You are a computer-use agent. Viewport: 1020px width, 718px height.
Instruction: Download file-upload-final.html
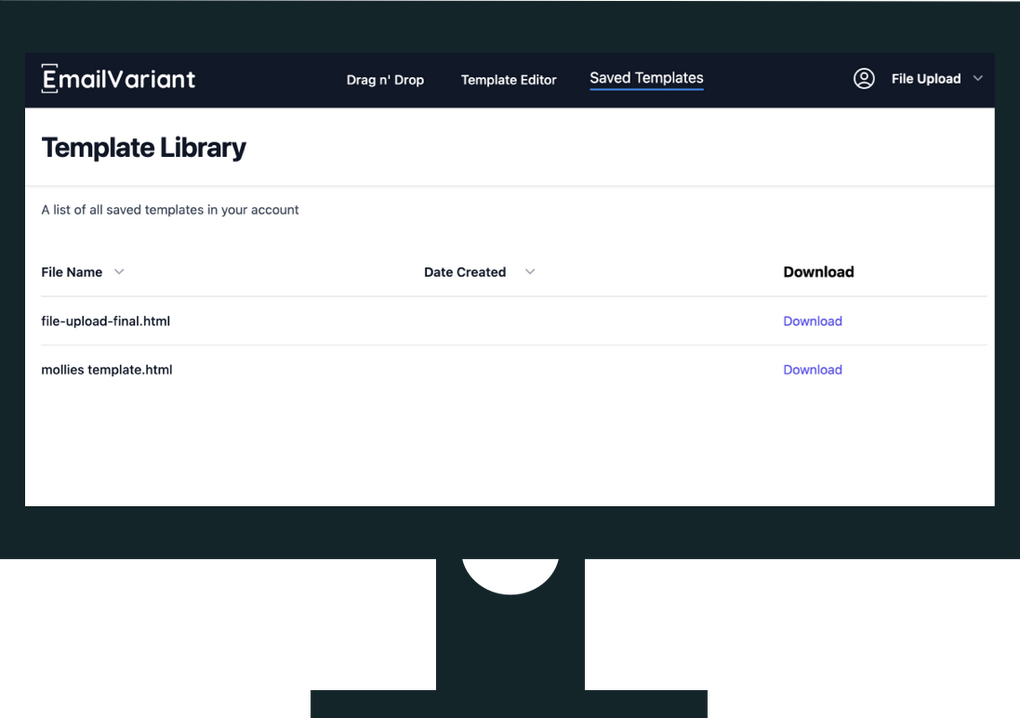pos(812,321)
